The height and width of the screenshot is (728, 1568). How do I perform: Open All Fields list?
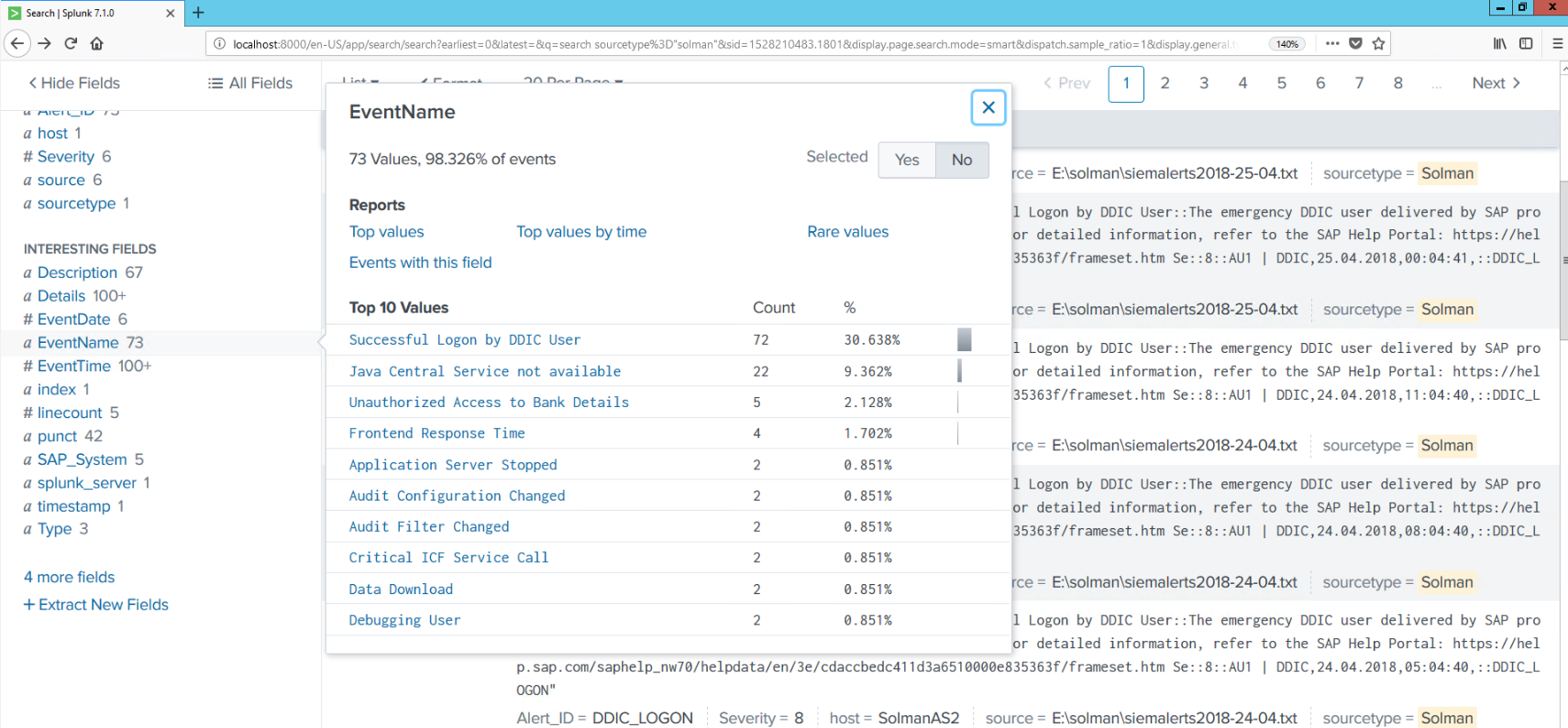click(x=250, y=83)
